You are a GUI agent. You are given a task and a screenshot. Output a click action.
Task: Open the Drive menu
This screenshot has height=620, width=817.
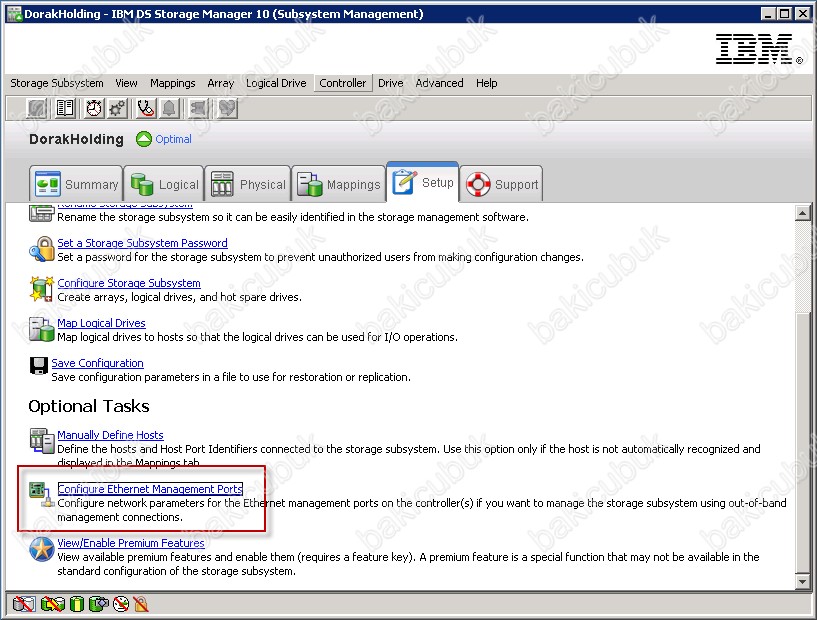(391, 83)
